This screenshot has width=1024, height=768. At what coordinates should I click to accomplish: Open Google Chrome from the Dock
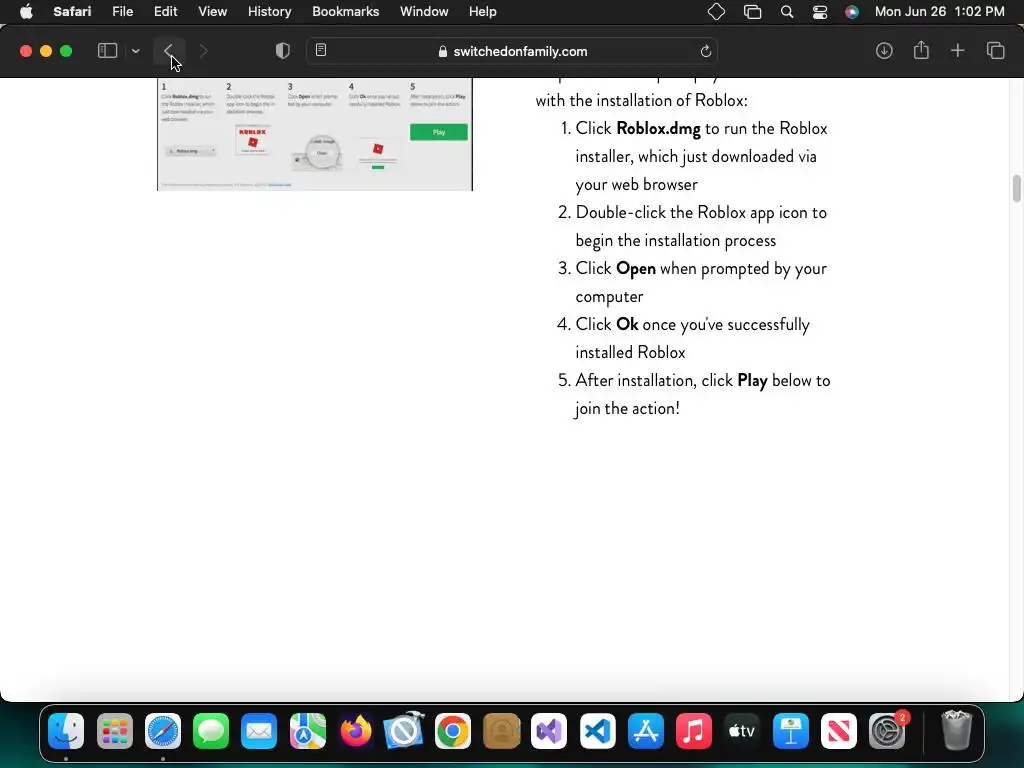coord(453,731)
